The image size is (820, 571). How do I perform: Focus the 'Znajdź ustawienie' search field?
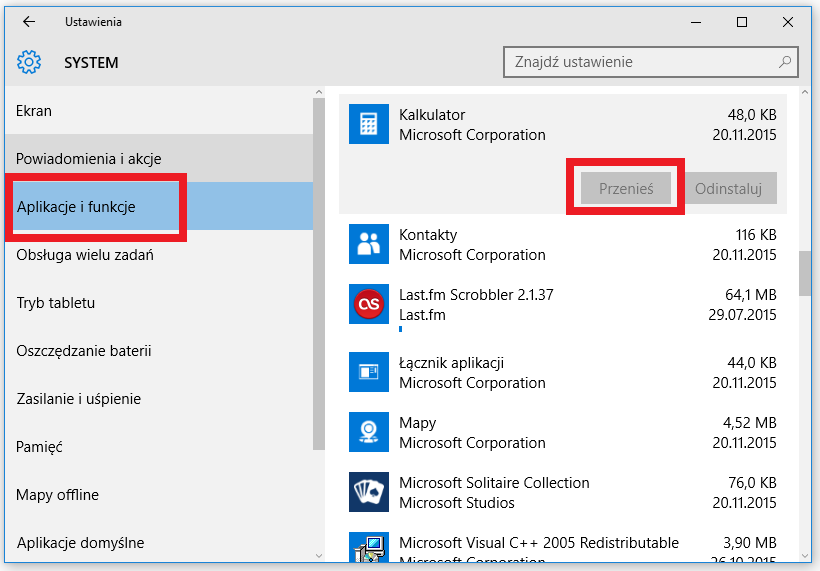[651, 62]
